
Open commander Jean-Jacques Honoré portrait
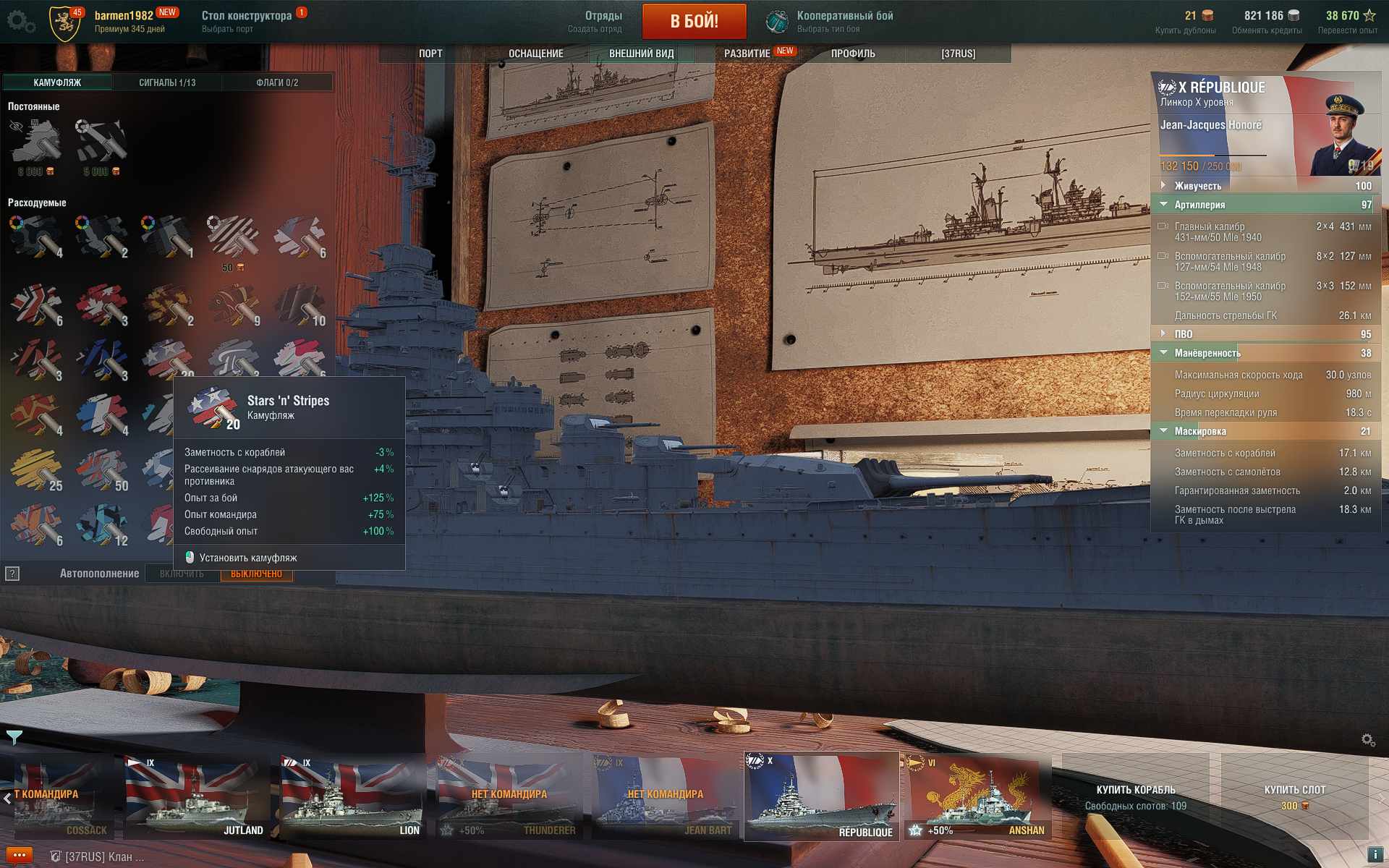pyautogui.click(x=1346, y=134)
